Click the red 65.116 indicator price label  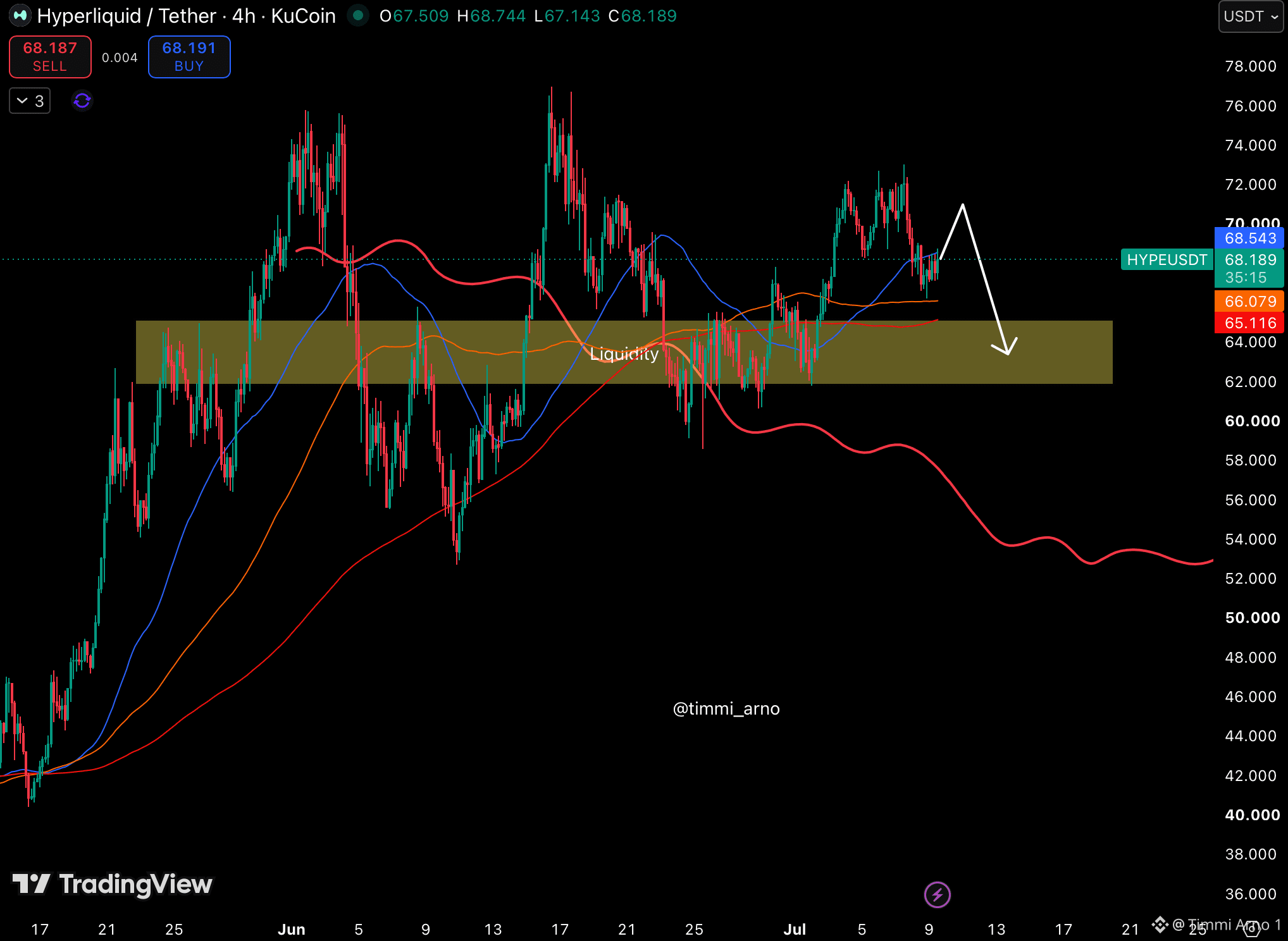tap(1249, 323)
